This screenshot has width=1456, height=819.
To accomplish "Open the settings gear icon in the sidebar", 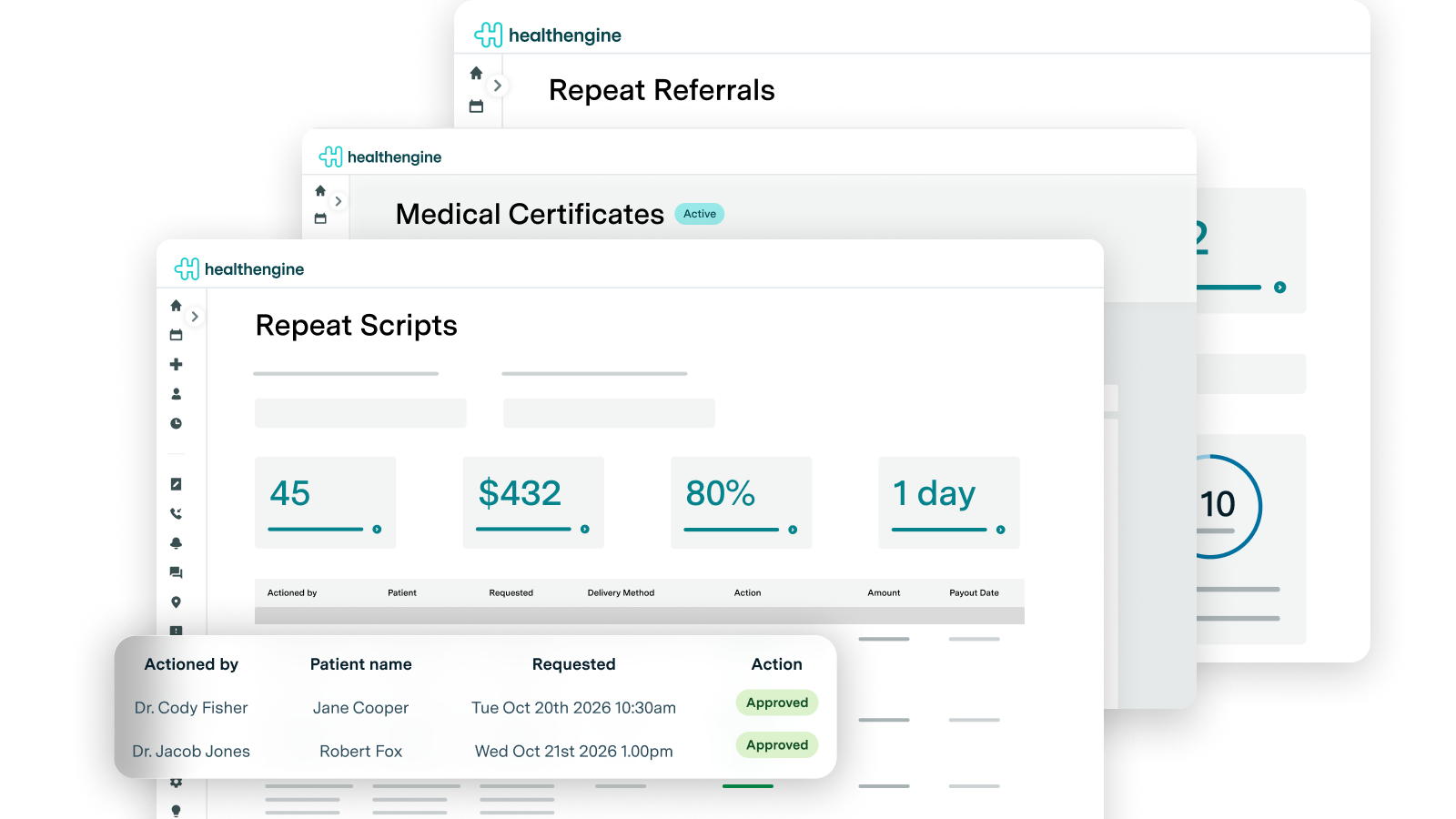I will pos(177,783).
